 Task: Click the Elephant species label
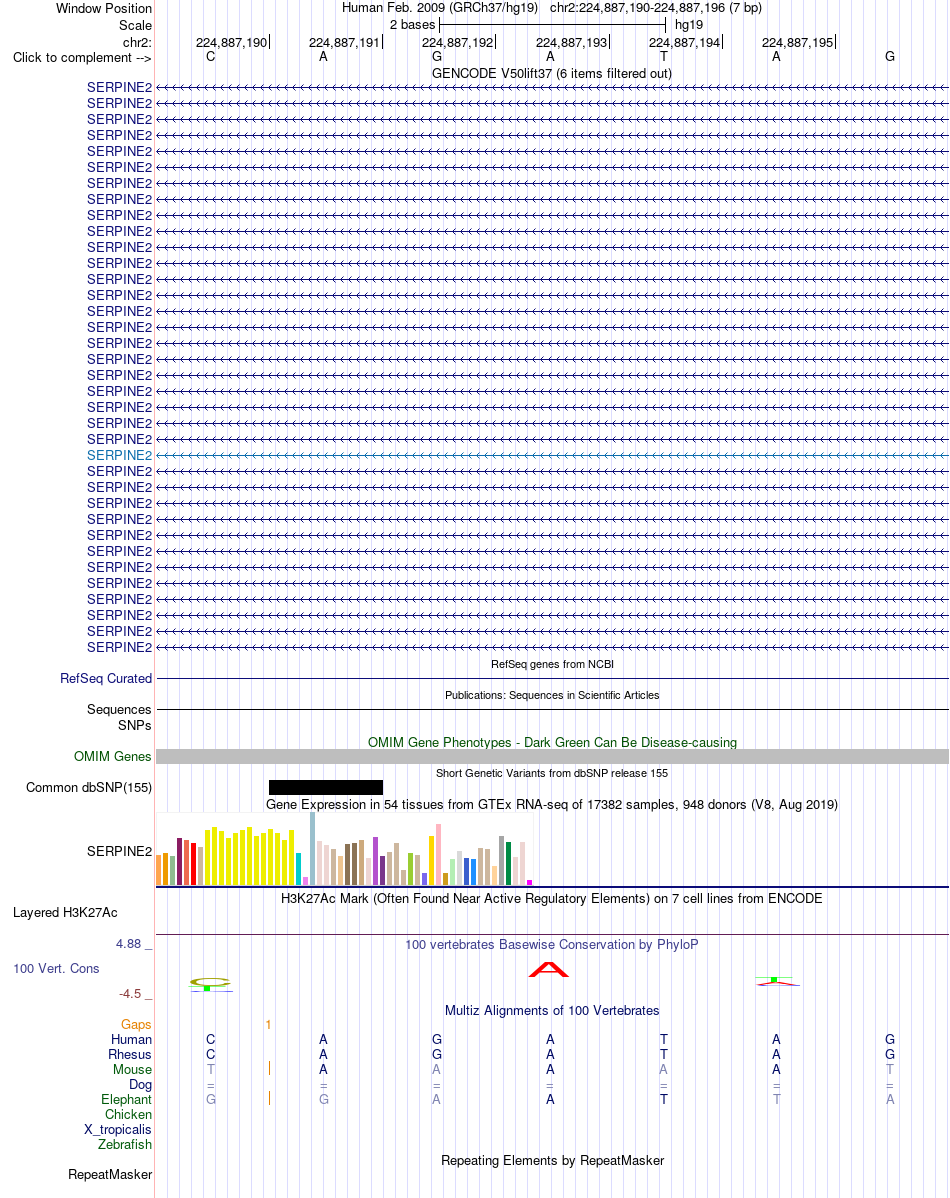coord(127,1099)
